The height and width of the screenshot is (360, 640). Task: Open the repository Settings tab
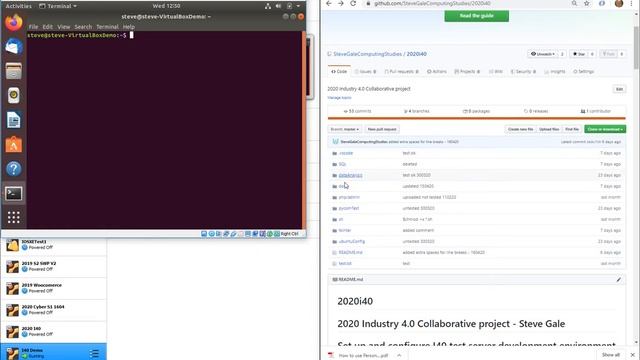coord(583,72)
